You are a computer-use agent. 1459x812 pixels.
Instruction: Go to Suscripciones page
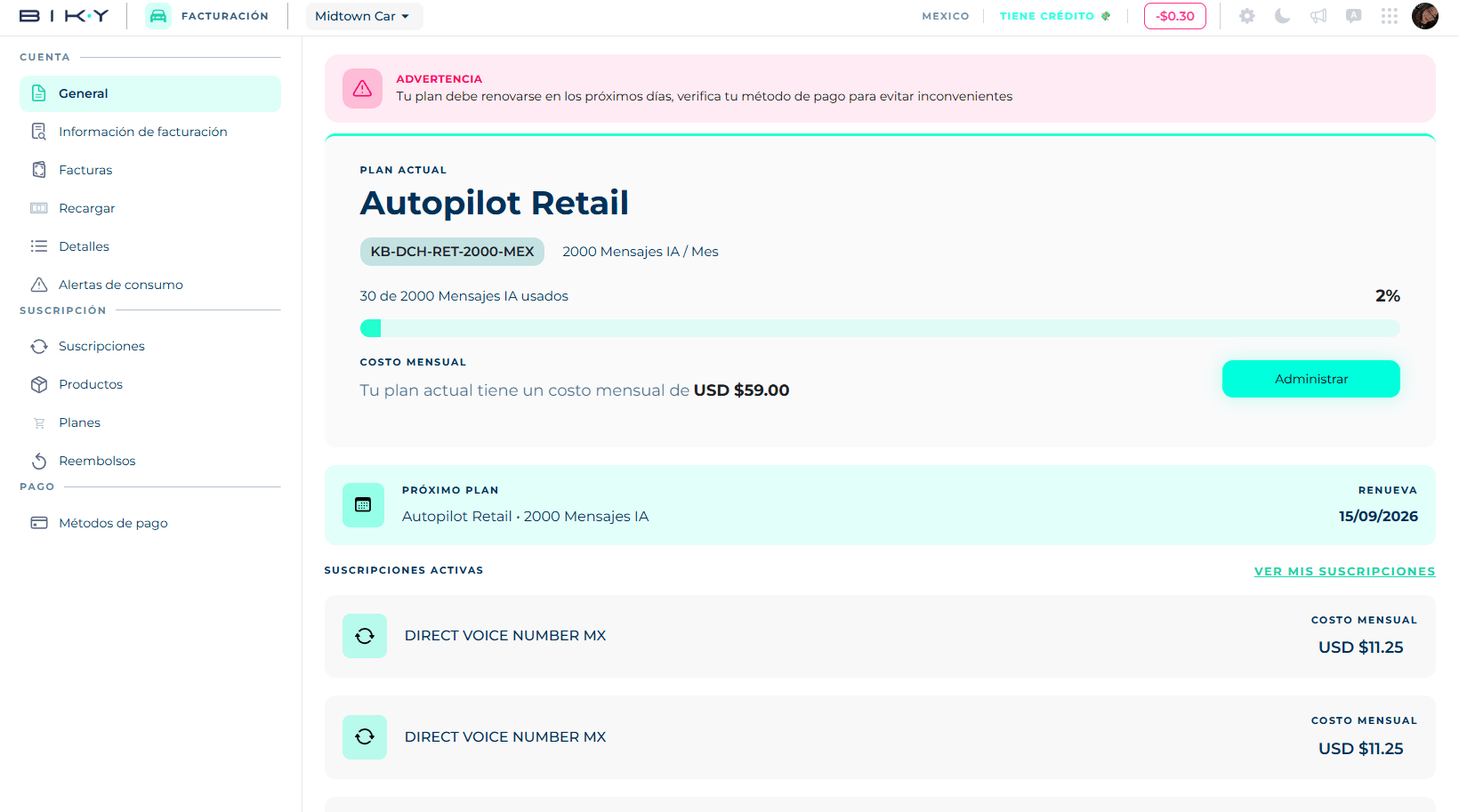coord(150,346)
